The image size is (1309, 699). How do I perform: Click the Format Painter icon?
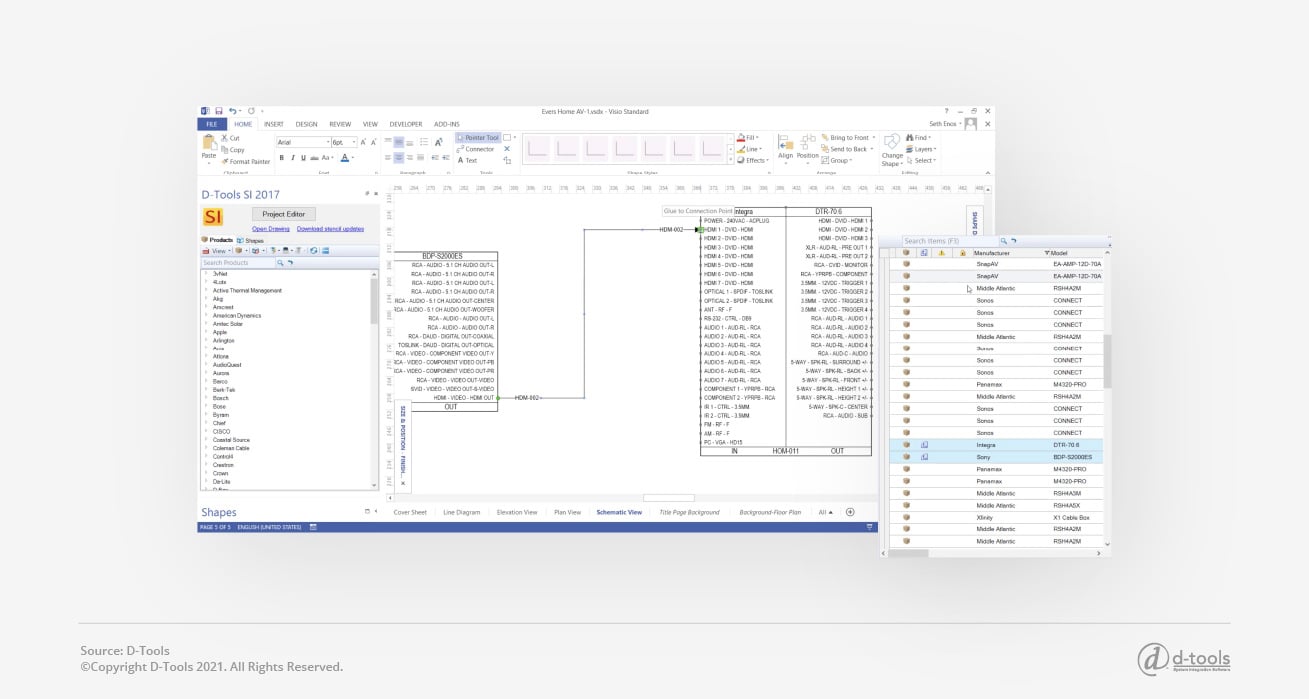(x=225, y=162)
